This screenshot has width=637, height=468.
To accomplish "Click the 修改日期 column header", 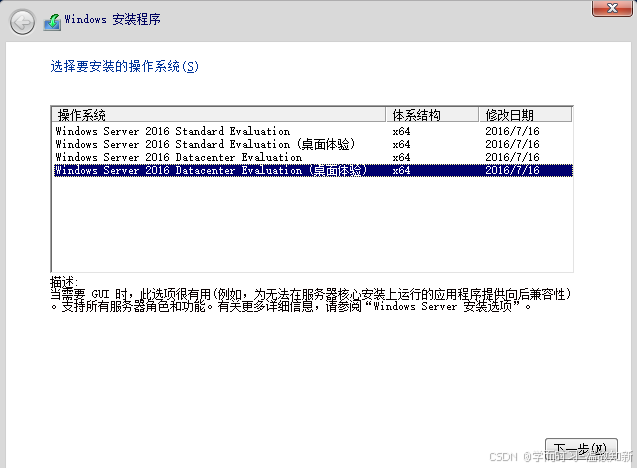I will click(x=525, y=115).
